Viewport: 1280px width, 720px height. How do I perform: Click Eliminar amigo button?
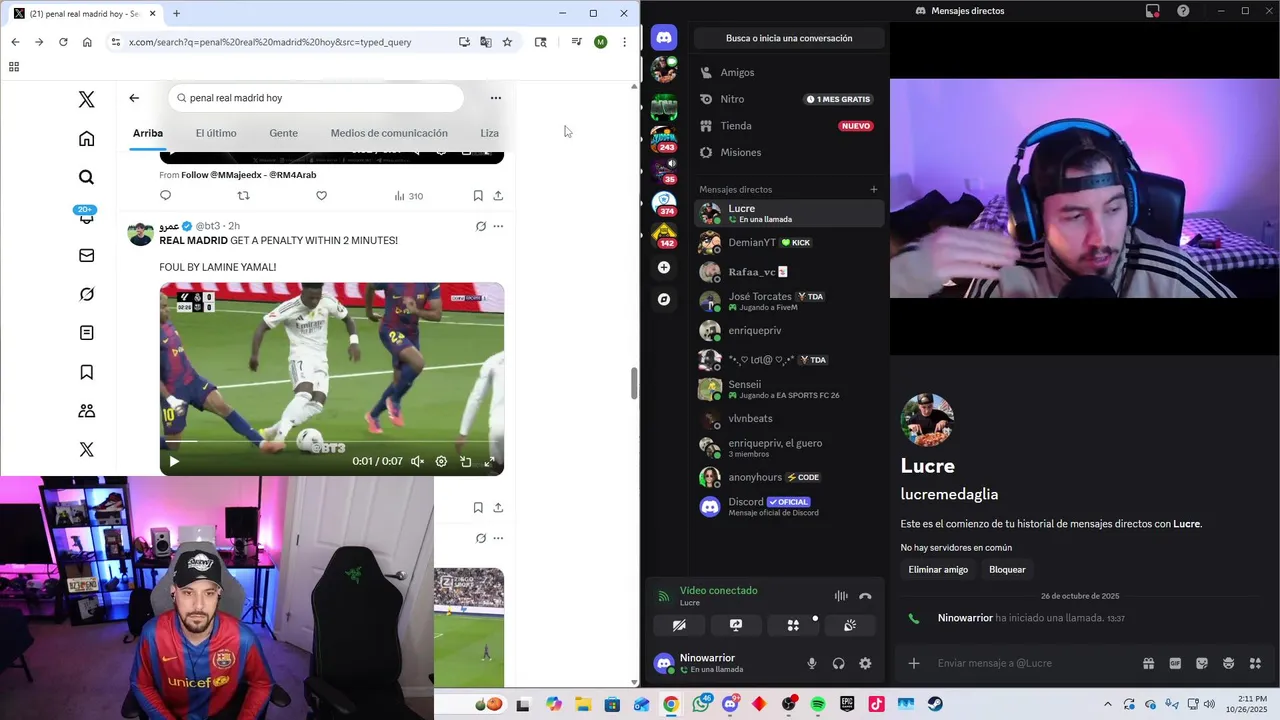pyautogui.click(x=938, y=569)
